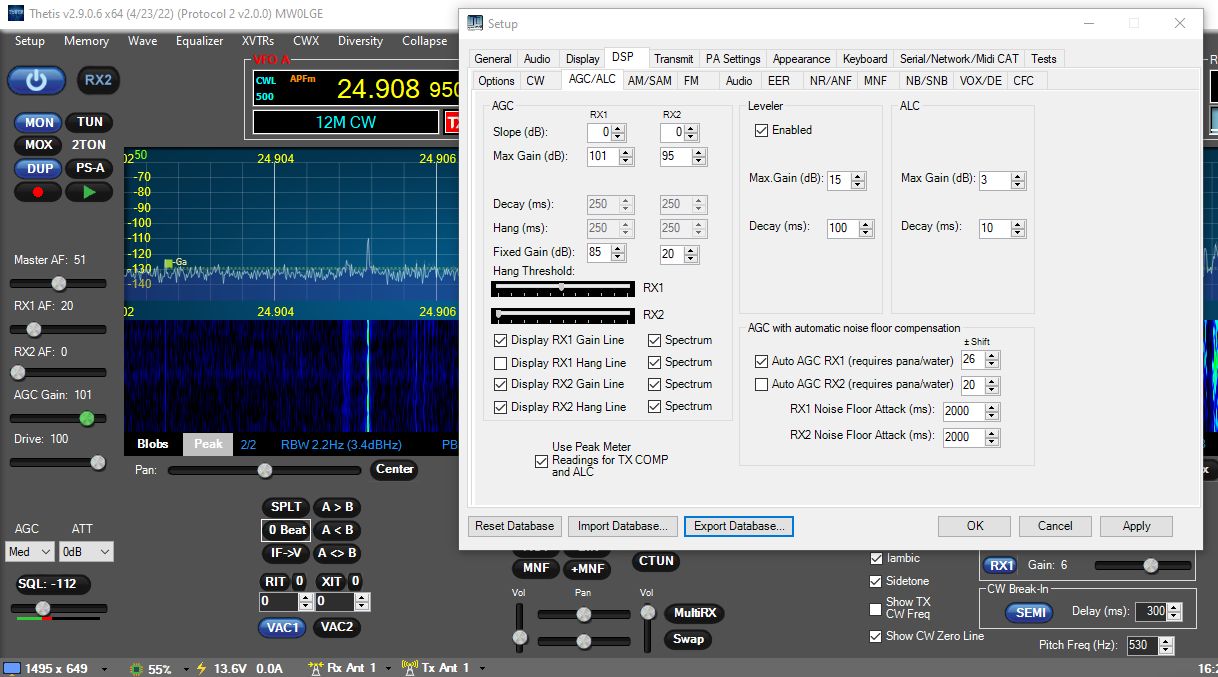Click the VAC1 button
Viewport: 1218px width, 677px height.
pos(283,627)
